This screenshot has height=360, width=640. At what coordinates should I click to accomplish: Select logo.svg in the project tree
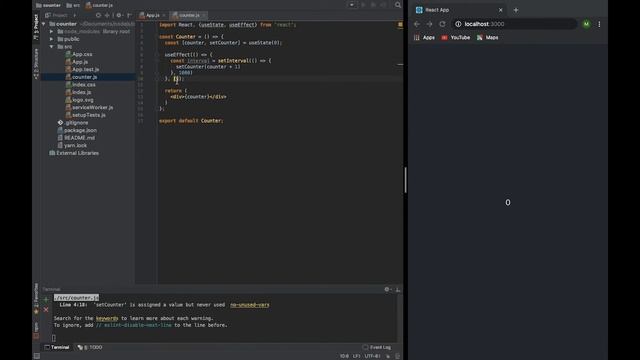point(79,100)
